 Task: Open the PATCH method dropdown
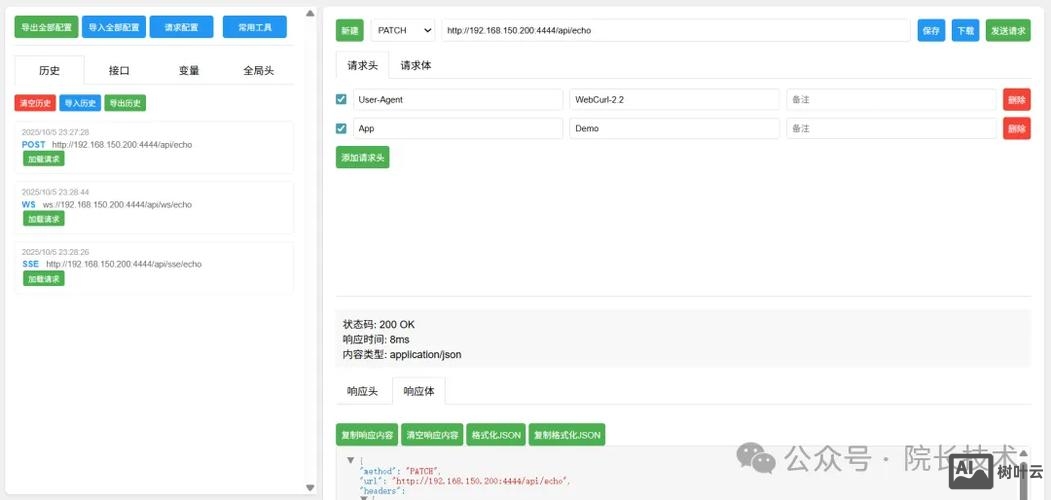403,30
